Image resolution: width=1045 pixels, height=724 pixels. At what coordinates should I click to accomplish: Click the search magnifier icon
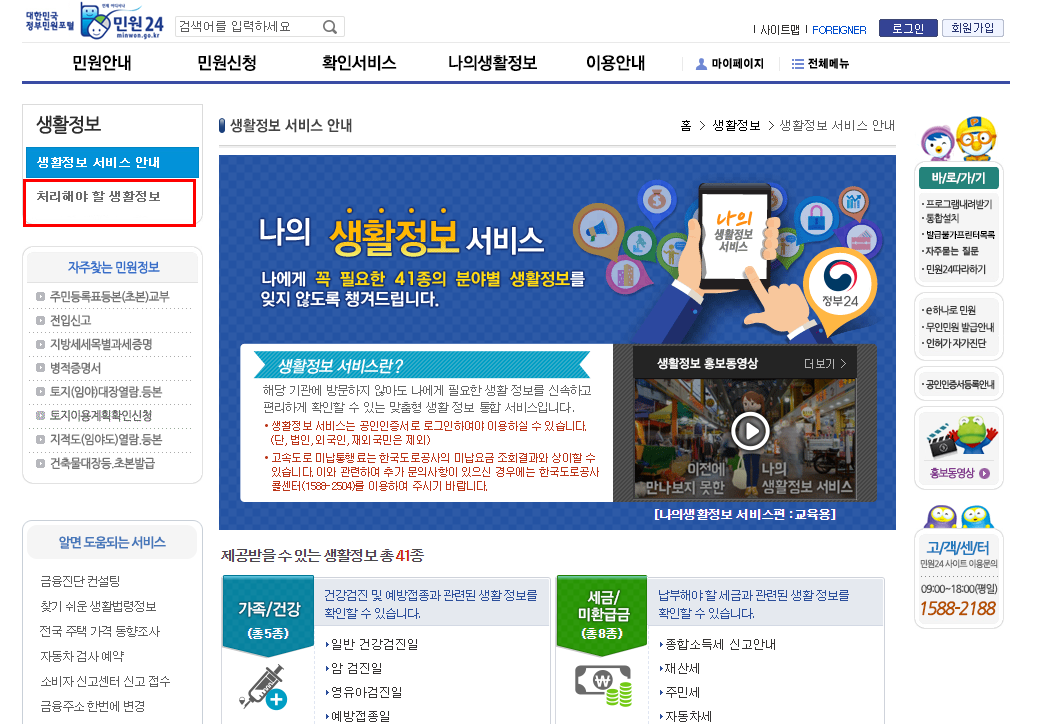pyautogui.click(x=329, y=27)
